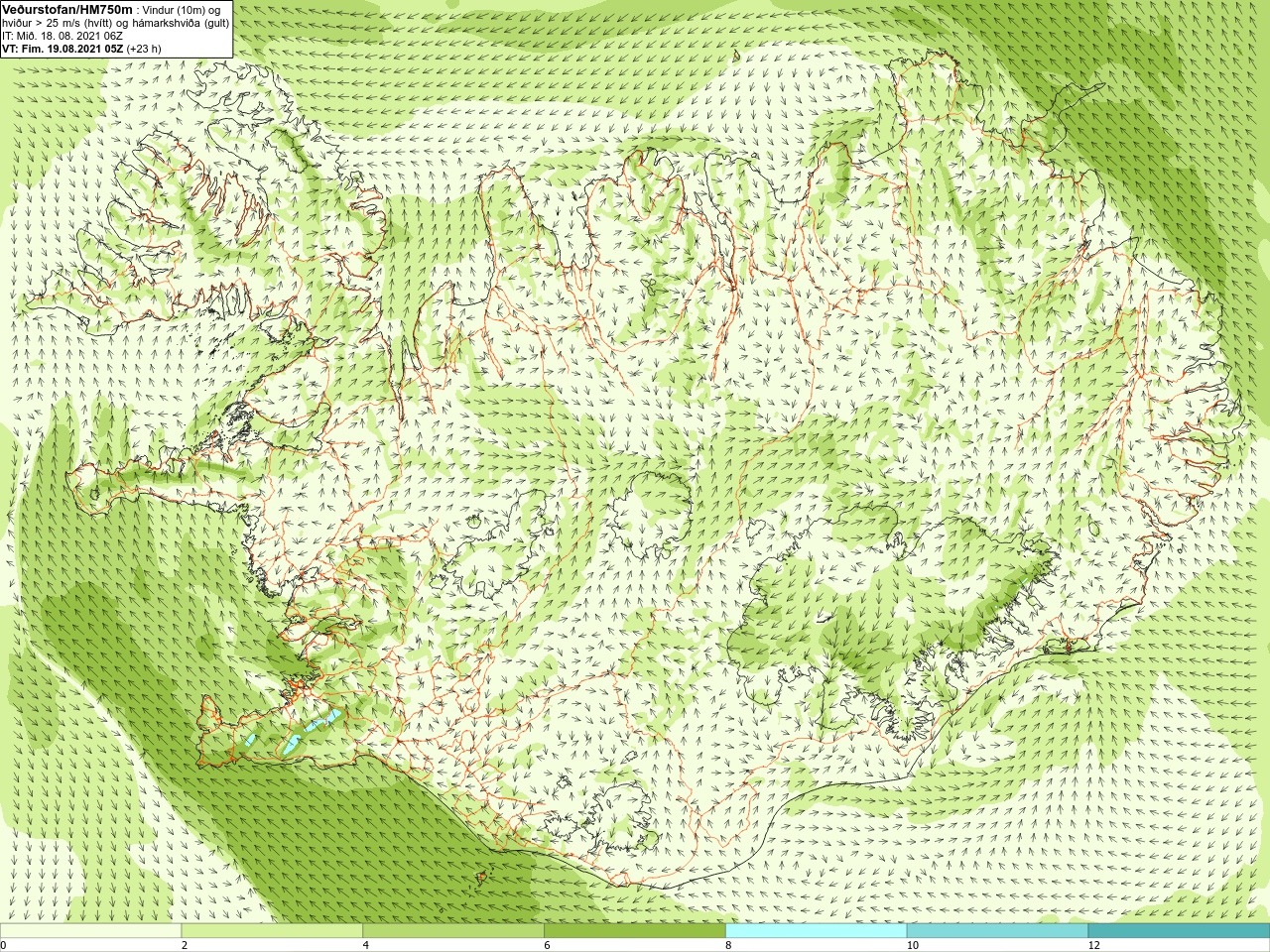
Task: Click the legend value '6'
Action: click(x=548, y=946)
